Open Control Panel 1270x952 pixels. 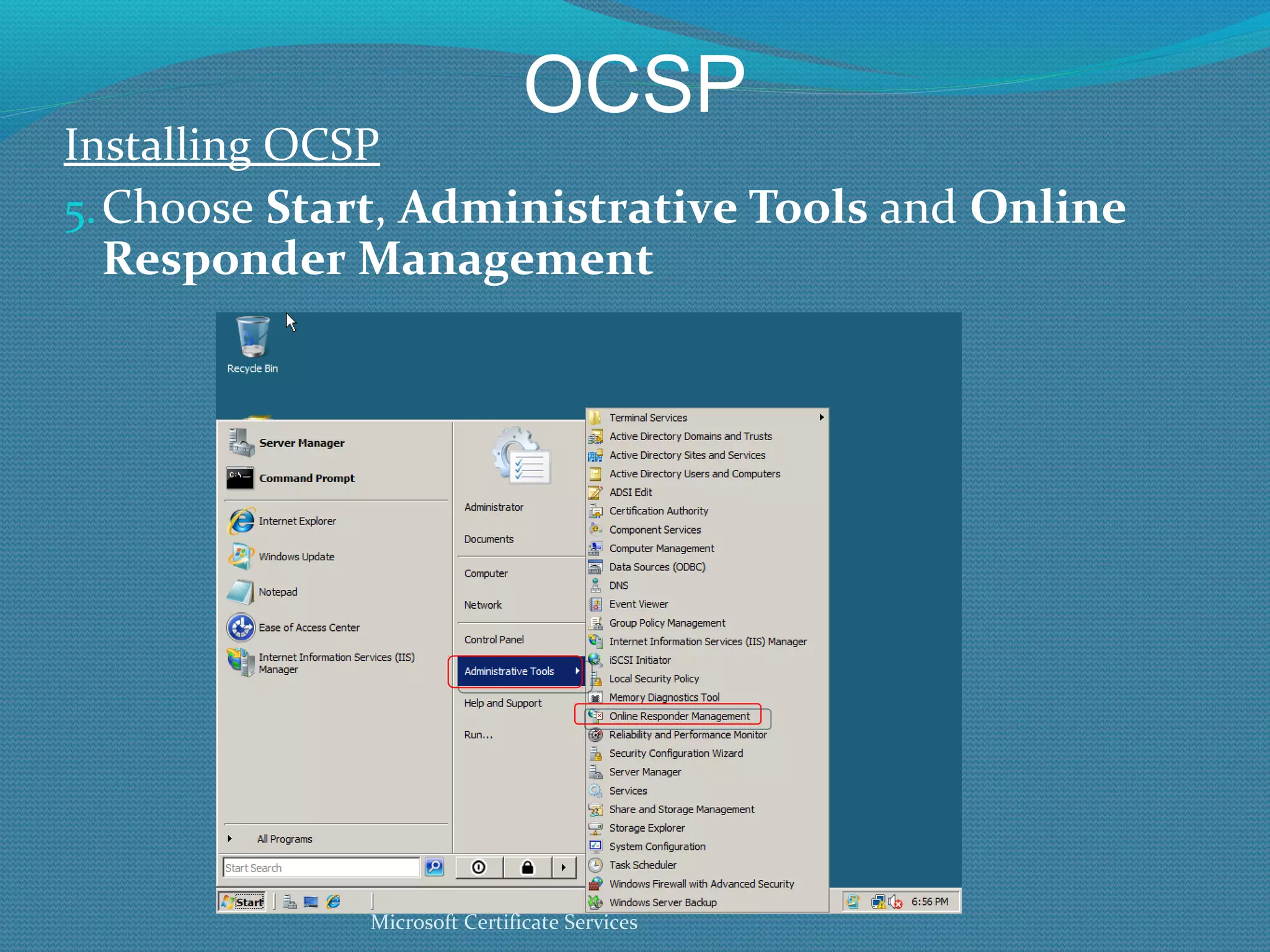[494, 640]
